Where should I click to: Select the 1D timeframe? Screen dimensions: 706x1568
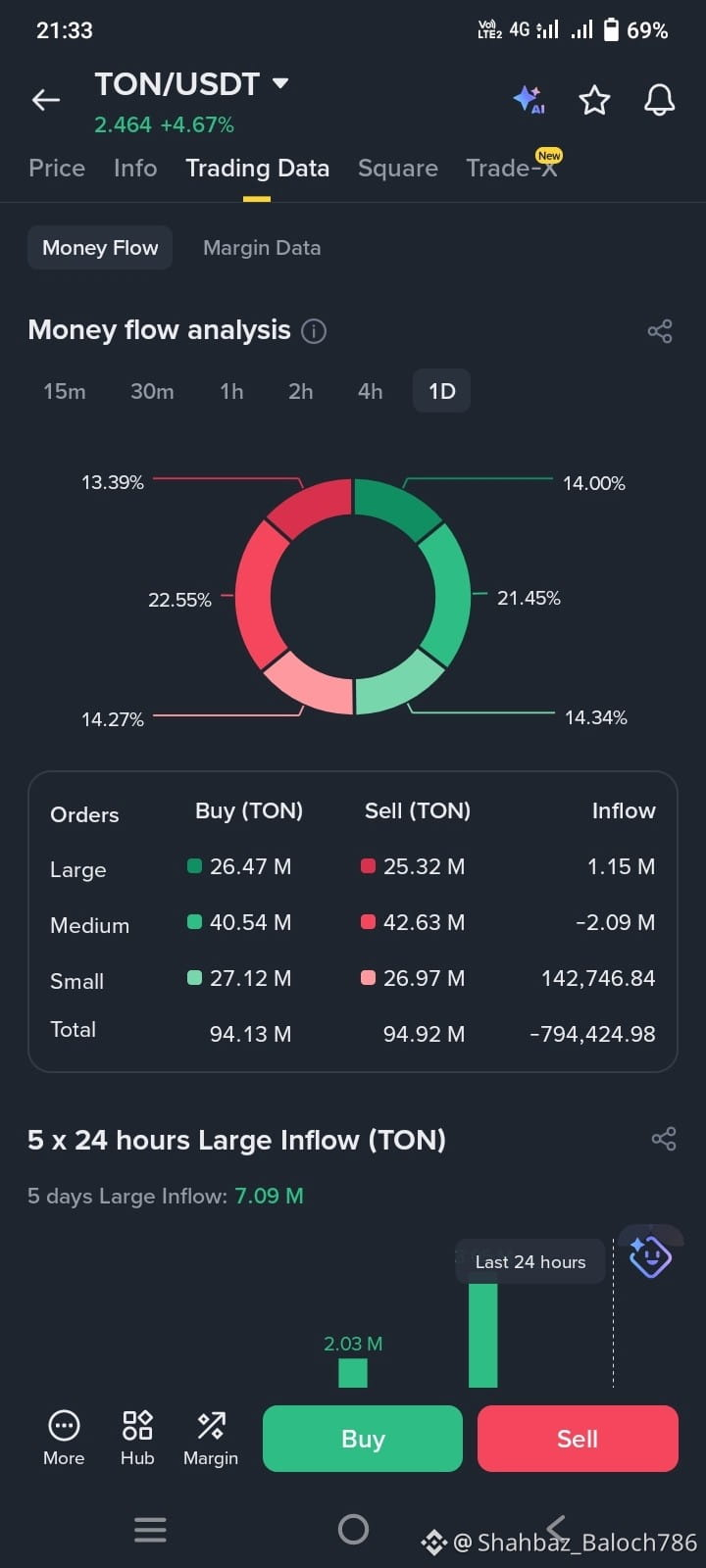click(x=442, y=391)
